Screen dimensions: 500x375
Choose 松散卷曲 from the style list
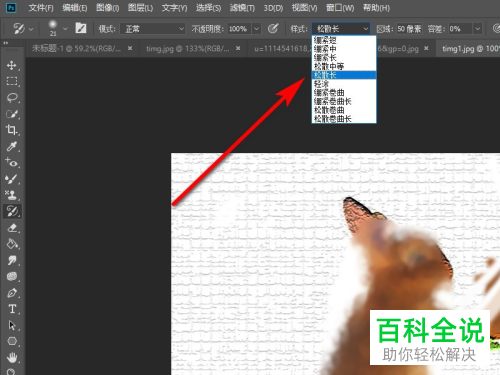344,110
